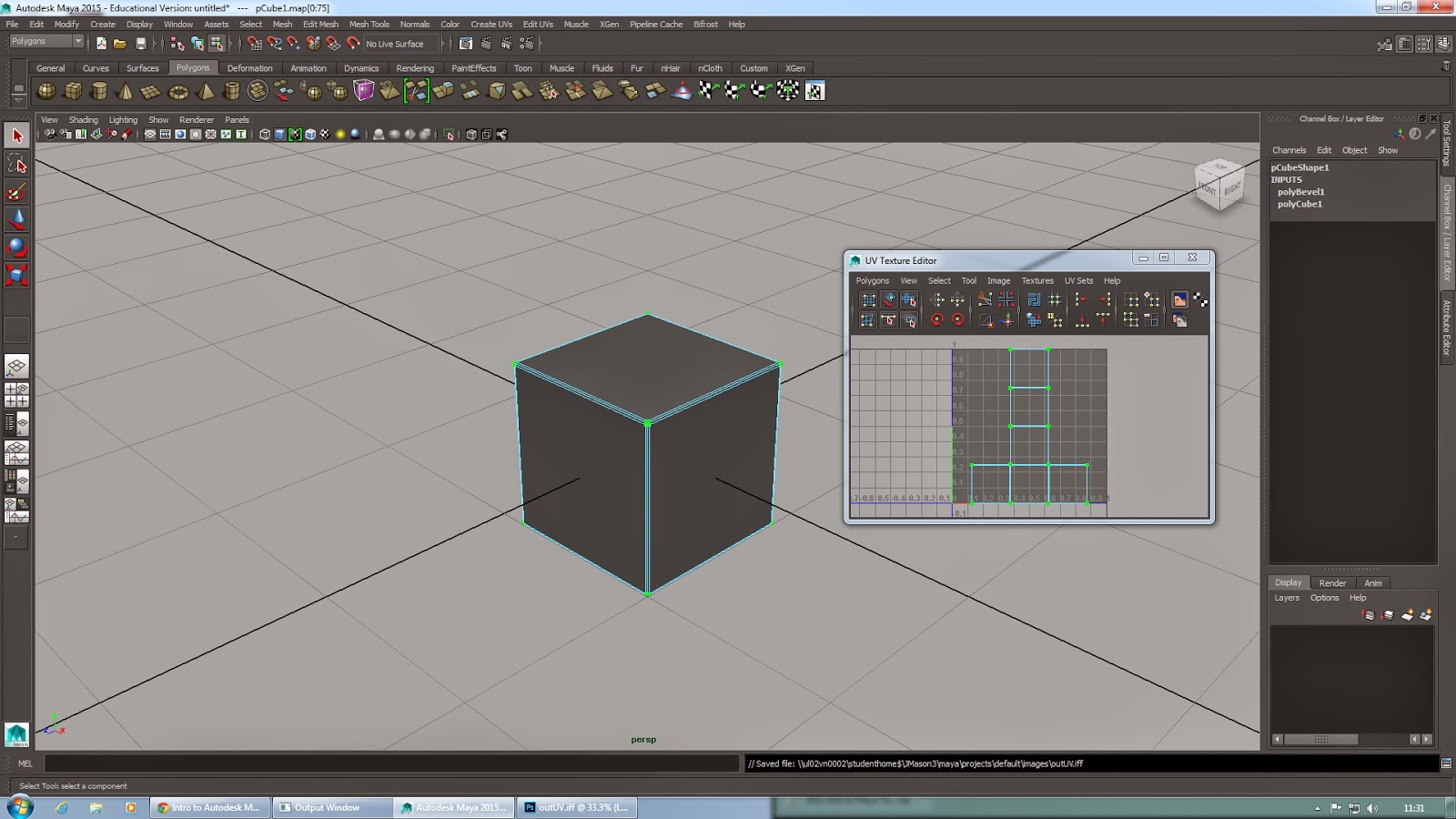Select the Paint Selection tool in the toolbox
Image resolution: width=1456 pixels, height=819 pixels.
point(16,192)
